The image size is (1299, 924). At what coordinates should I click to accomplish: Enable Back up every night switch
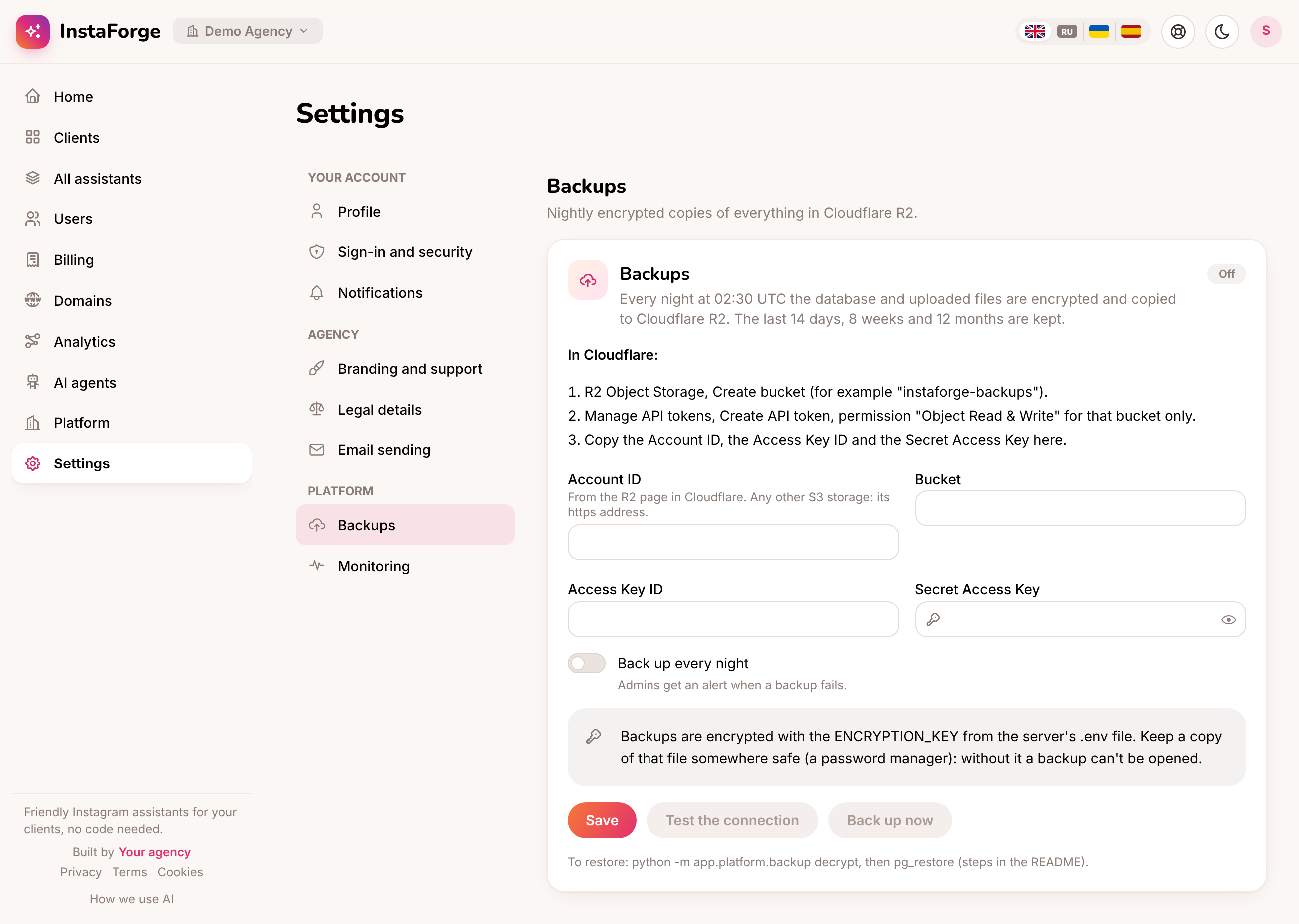586,663
